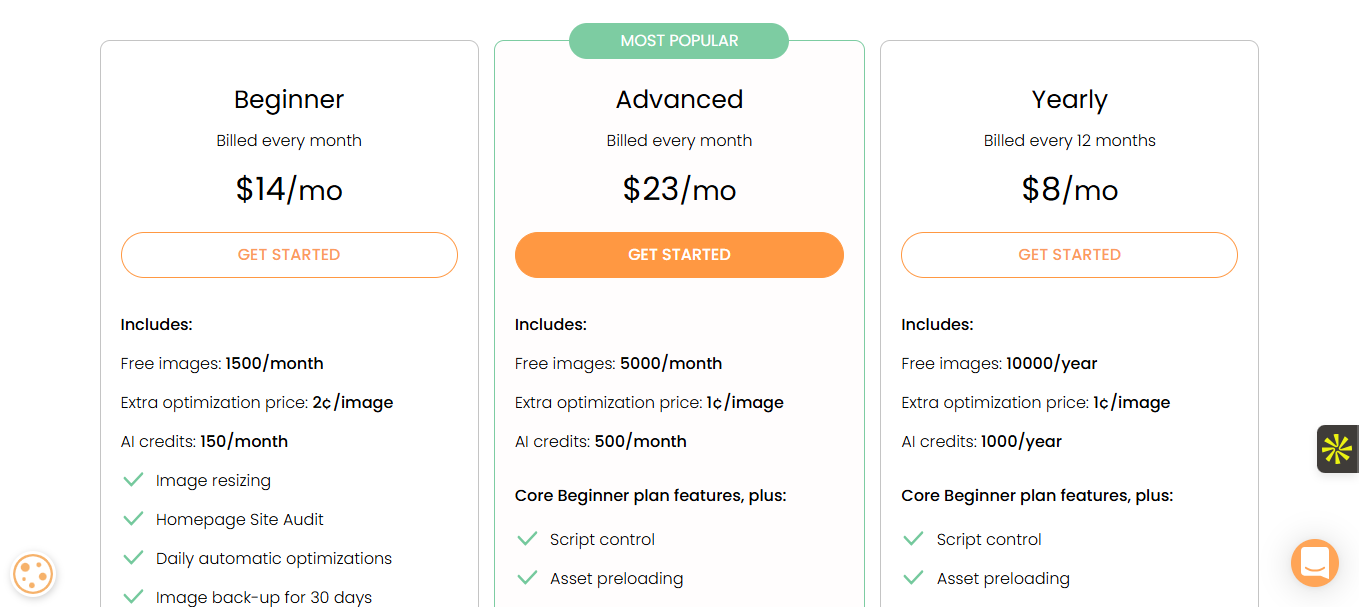Click checkmark beside Image back-up for 30 days

click(133, 597)
